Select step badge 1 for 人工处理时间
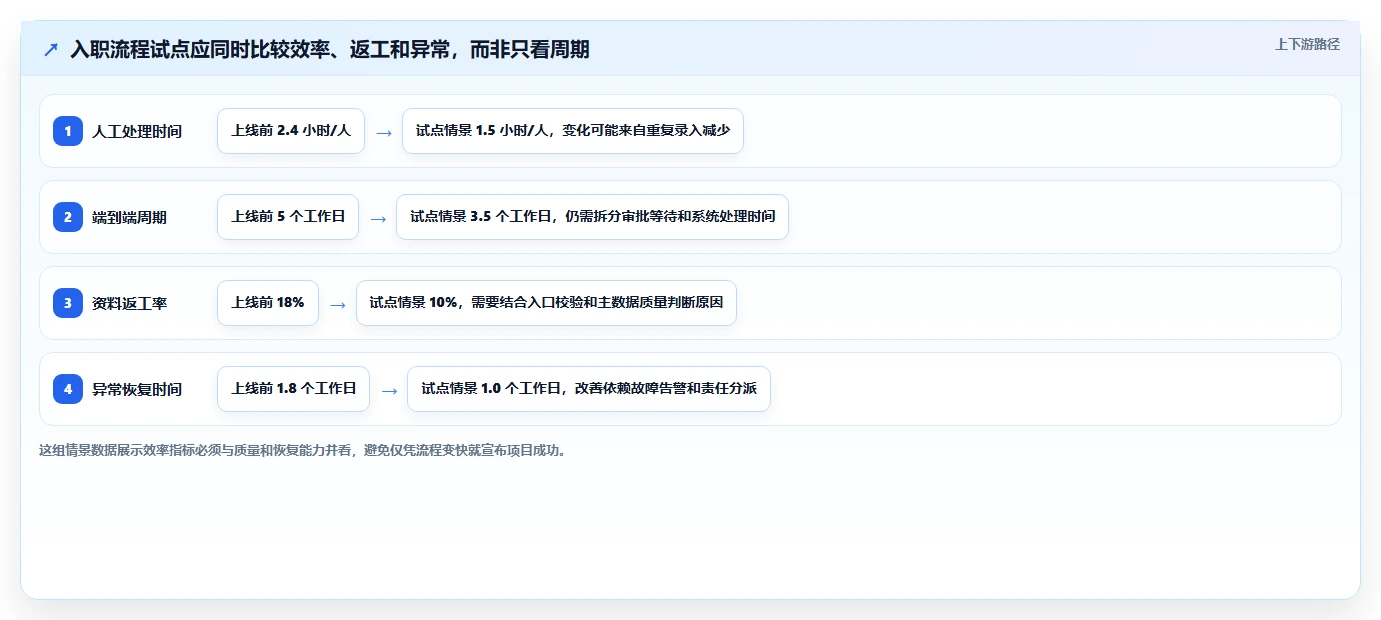The image size is (1381, 620). pyautogui.click(x=68, y=131)
